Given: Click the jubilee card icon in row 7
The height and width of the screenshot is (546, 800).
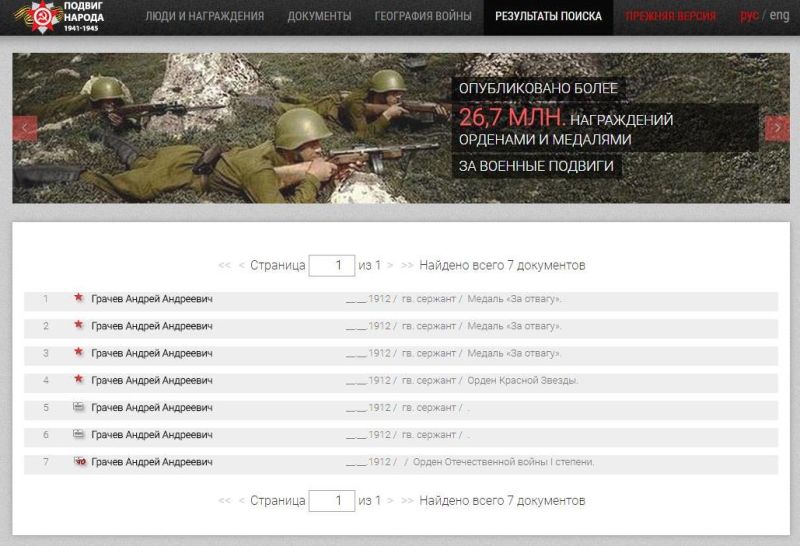Looking at the screenshot, I should point(80,461).
